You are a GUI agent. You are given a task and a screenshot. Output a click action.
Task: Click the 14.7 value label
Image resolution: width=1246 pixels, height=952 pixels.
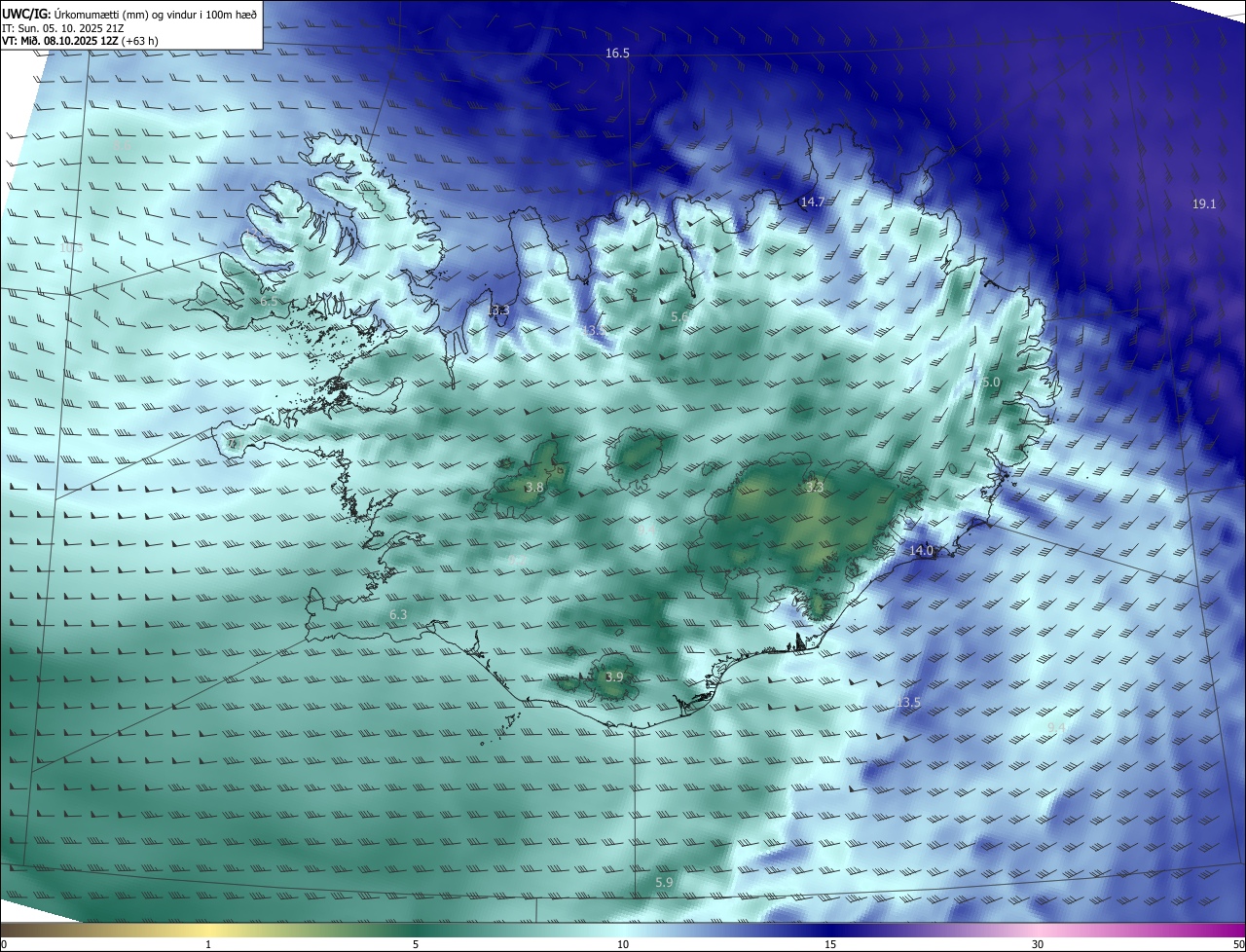812,202
